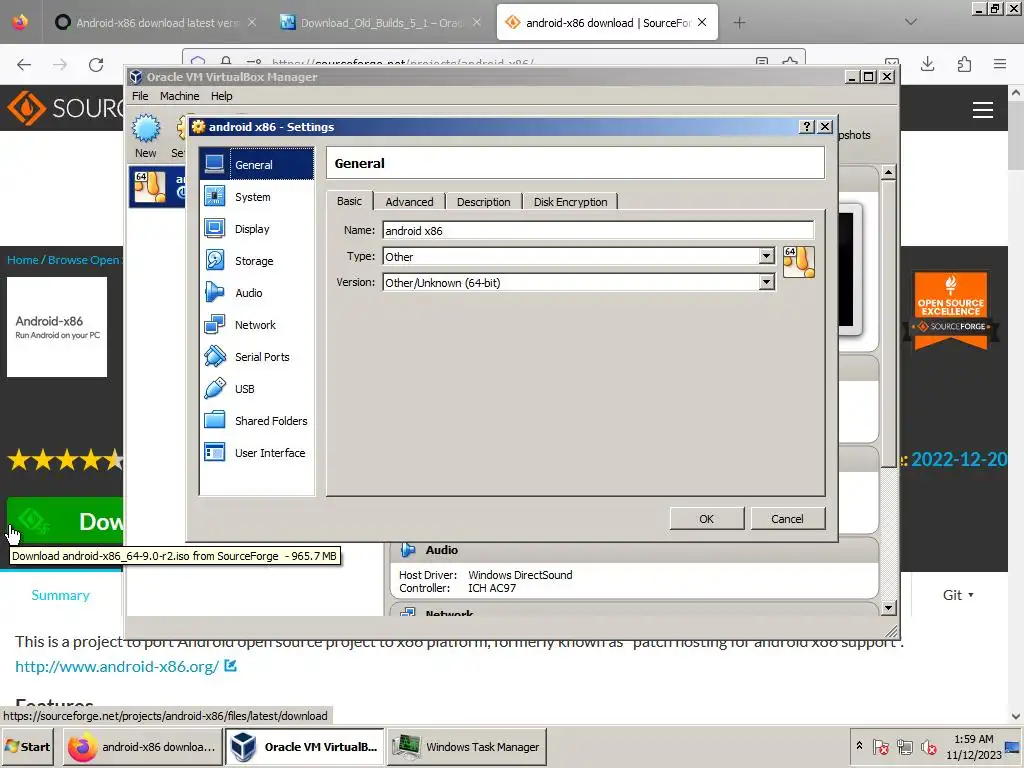Click the settings dialog help question mark
This screenshot has height=768, width=1024.
pyautogui.click(x=807, y=127)
